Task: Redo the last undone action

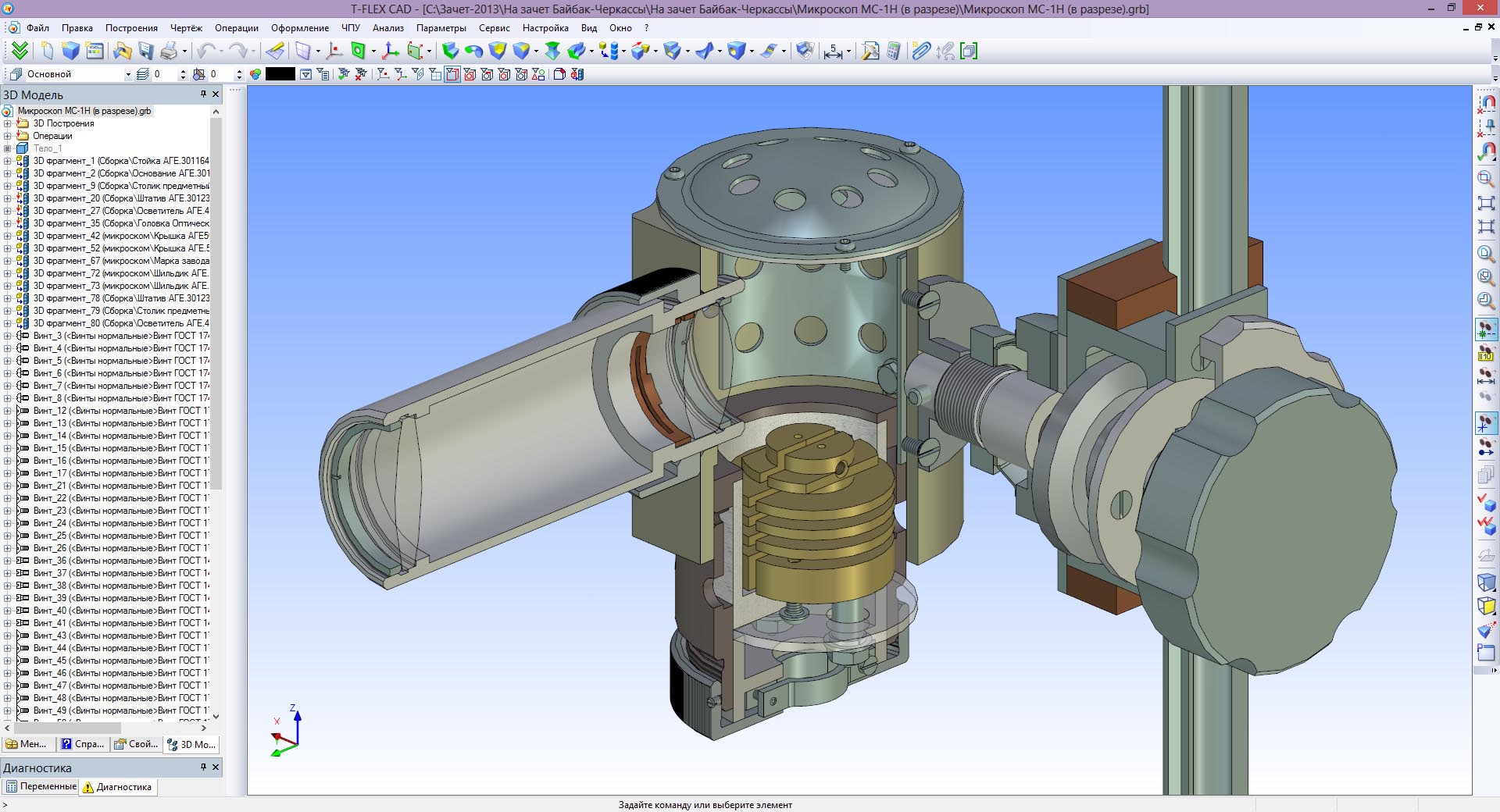Action: click(237, 51)
